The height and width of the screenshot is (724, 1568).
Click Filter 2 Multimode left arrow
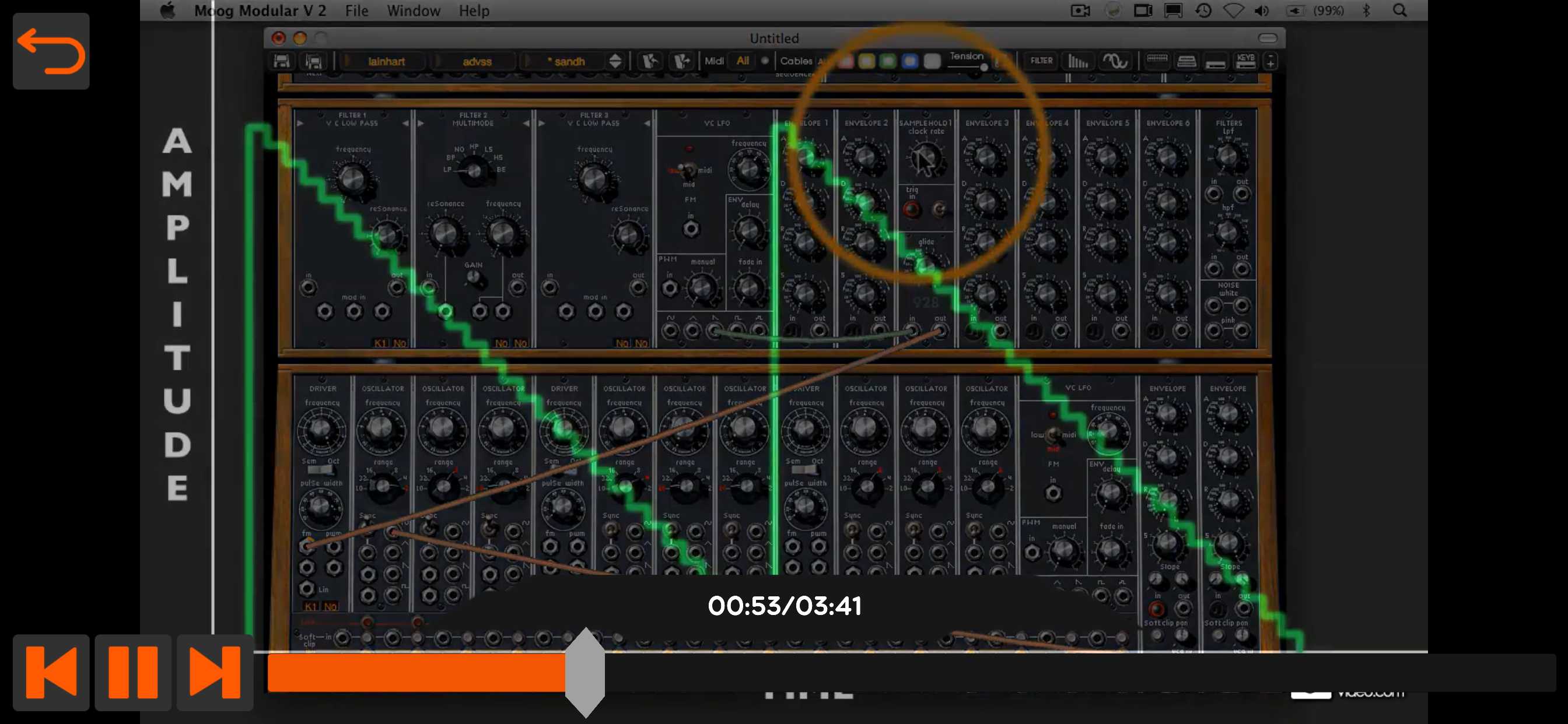(421, 123)
